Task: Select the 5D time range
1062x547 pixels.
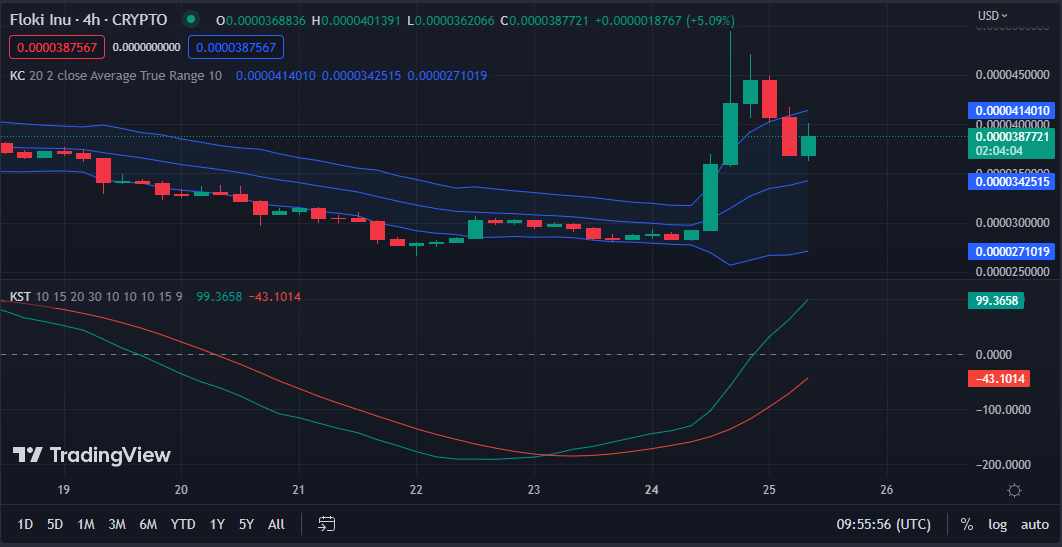Action: pyautogui.click(x=55, y=524)
